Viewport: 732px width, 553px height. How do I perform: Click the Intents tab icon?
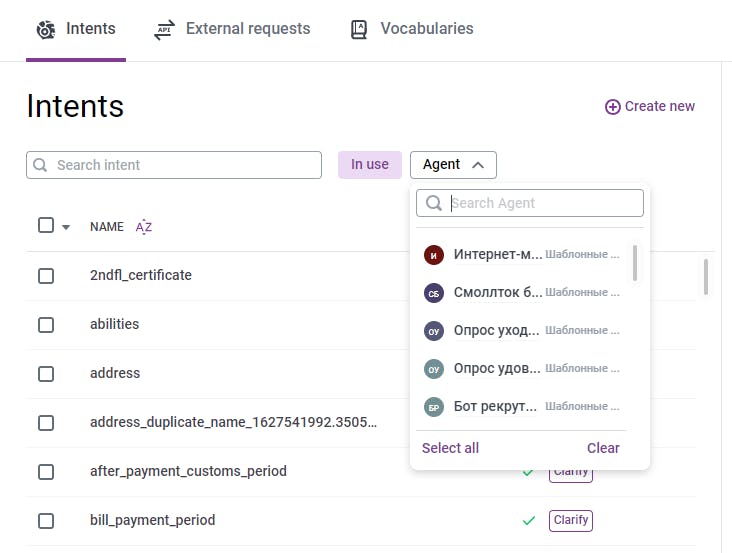(x=45, y=29)
